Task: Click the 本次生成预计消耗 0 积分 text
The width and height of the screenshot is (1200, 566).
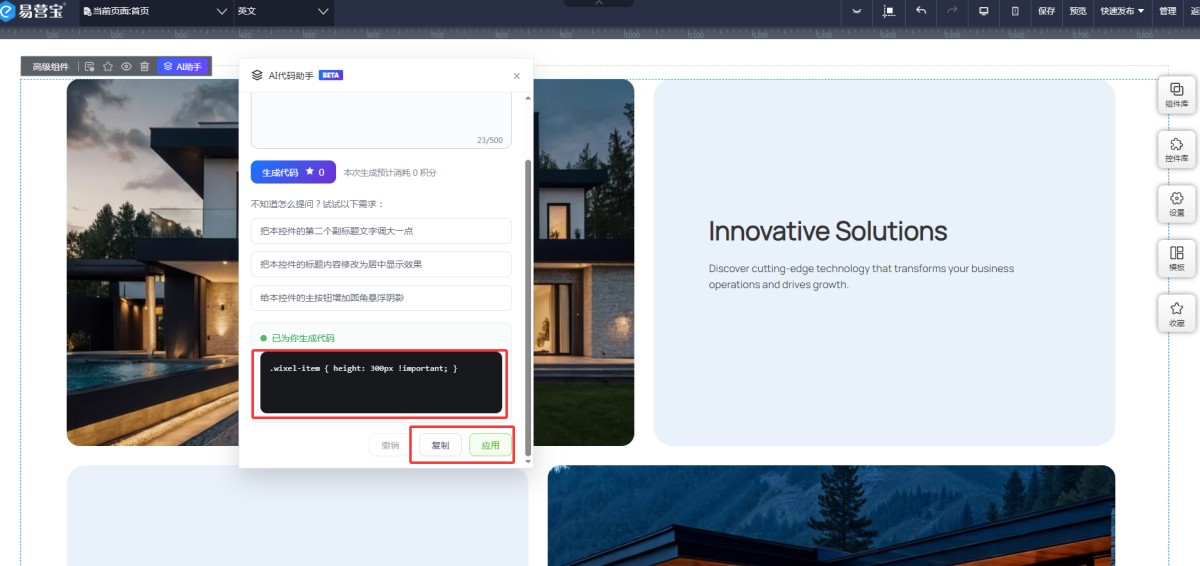Action: (390, 173)
